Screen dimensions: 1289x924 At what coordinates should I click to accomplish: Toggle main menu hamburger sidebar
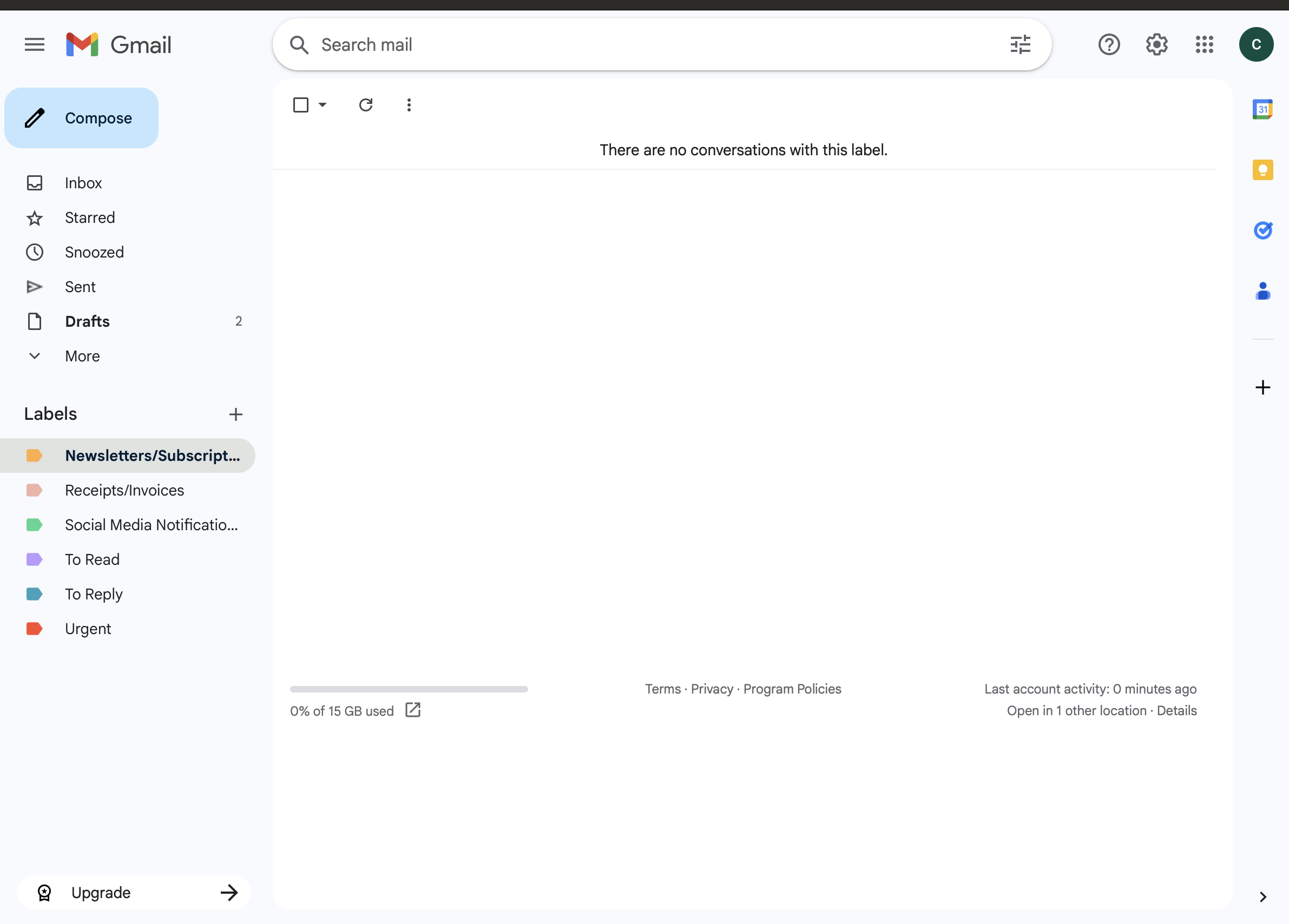click(35, 44)
